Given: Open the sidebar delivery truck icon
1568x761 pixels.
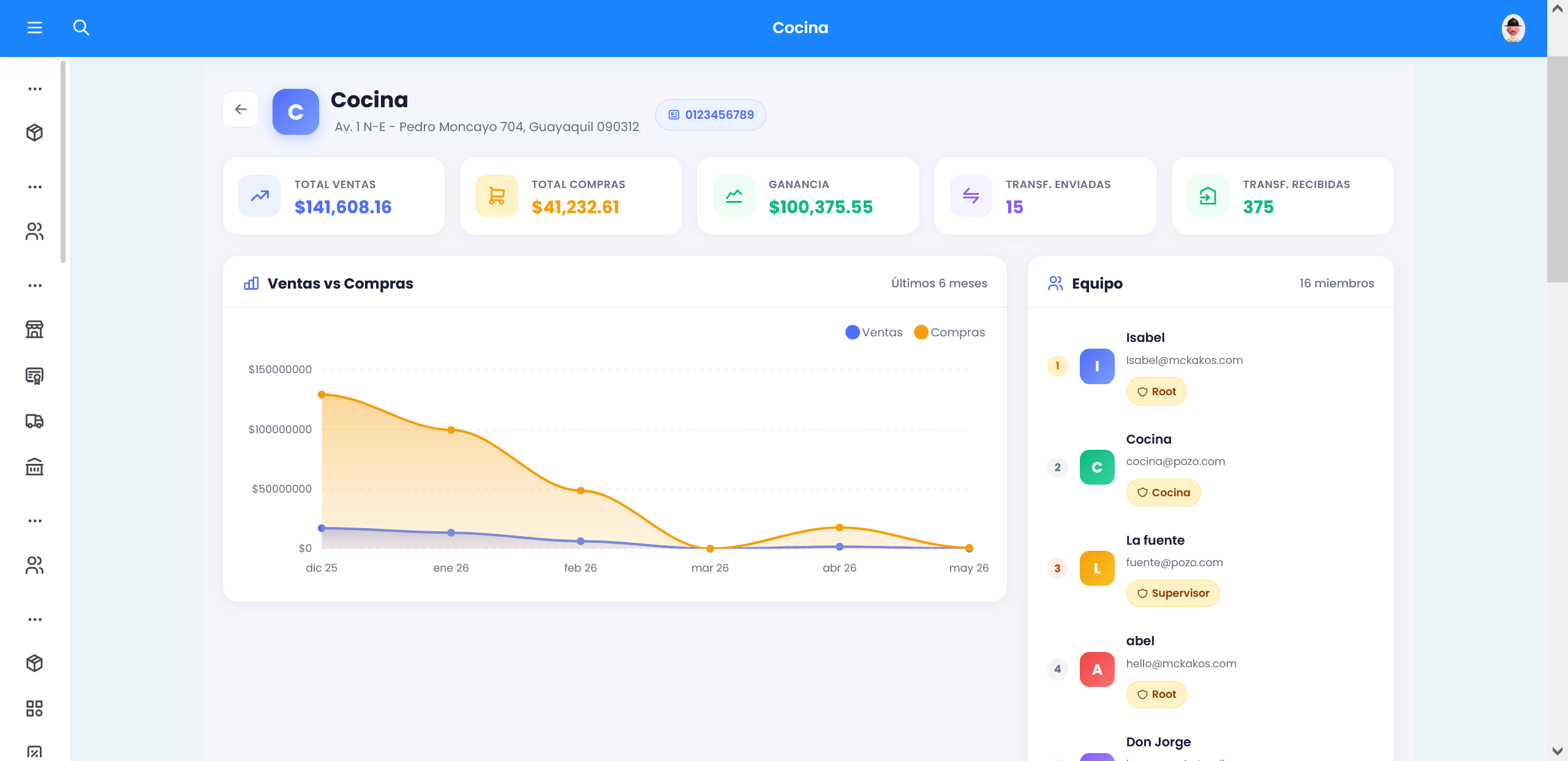Looking at the screenshot, I should click(34, 421).
